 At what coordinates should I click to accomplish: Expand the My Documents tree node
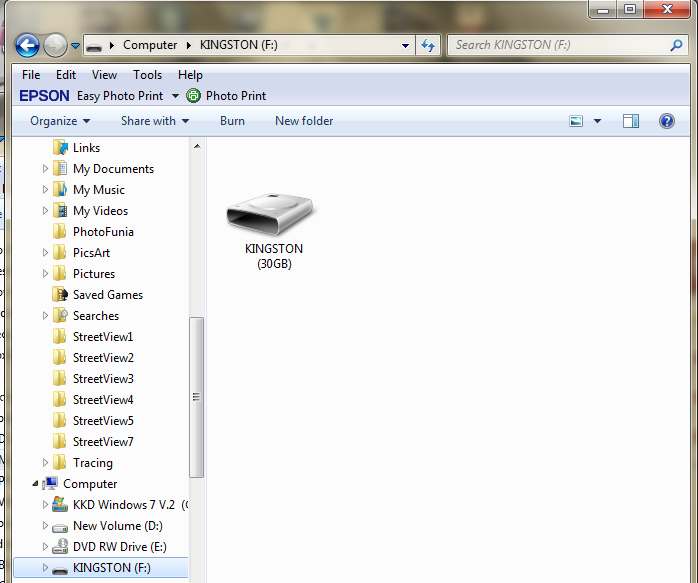click(x=45, y=169)
